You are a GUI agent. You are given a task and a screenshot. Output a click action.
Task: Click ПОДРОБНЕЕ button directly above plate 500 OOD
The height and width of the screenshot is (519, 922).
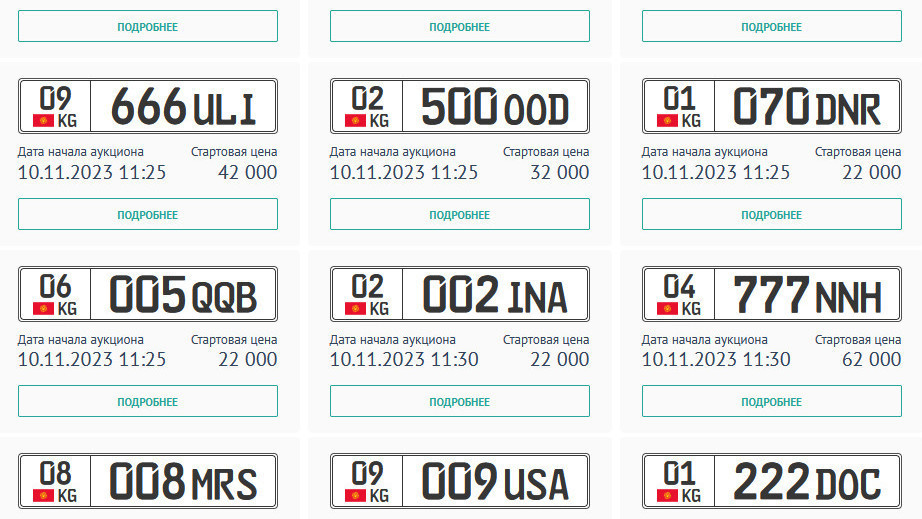click(460, 27)
